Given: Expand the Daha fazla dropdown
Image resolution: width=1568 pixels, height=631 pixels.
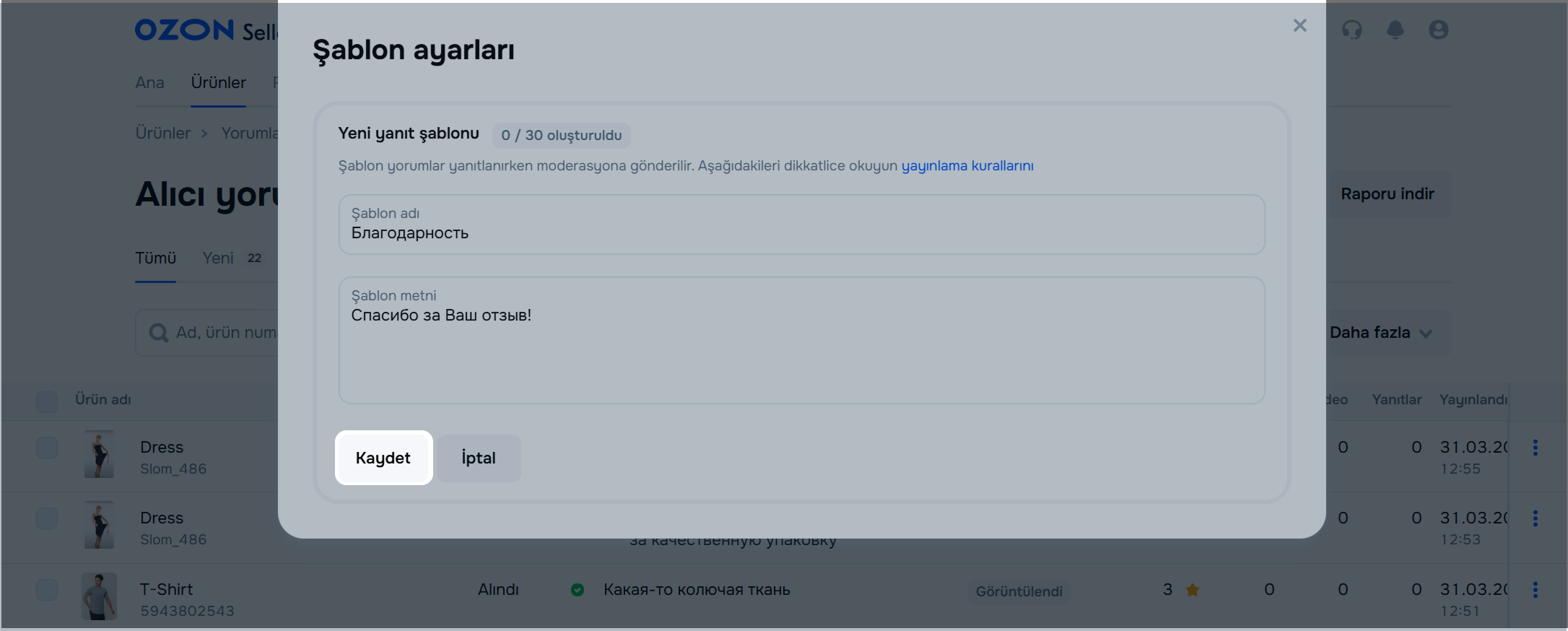Looking at the screenshot, I should pos(1380,333).
